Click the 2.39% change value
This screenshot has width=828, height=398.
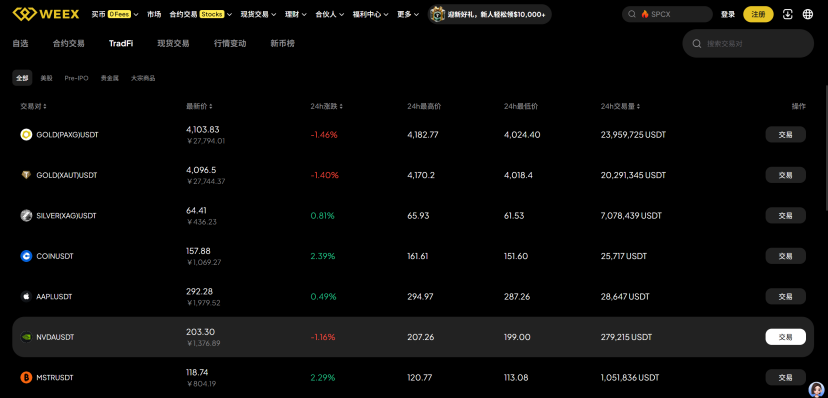(323, 256)
